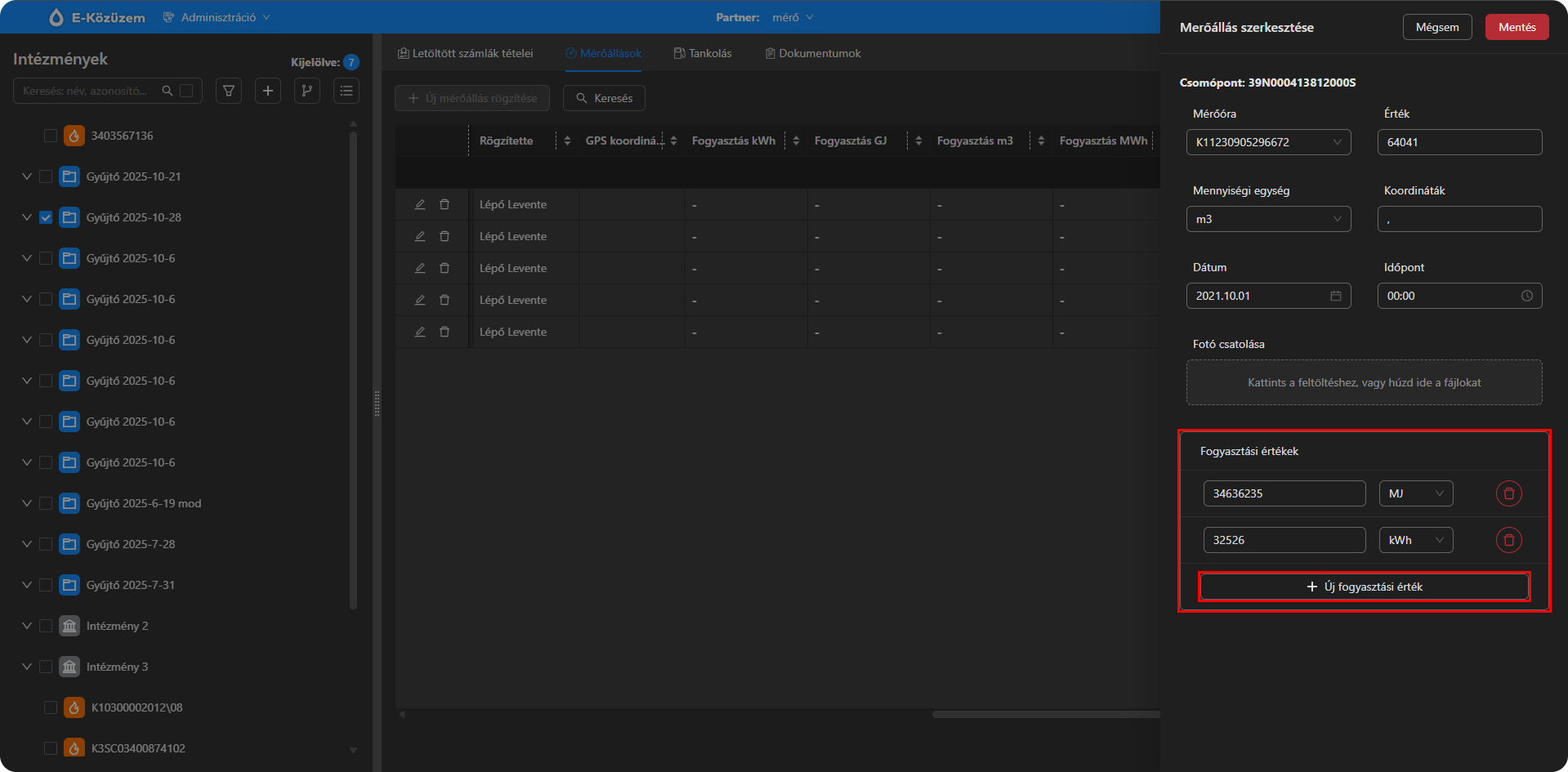
Task: Click edit pencil on first Lépő Levente row
Action: pos(420,204)
